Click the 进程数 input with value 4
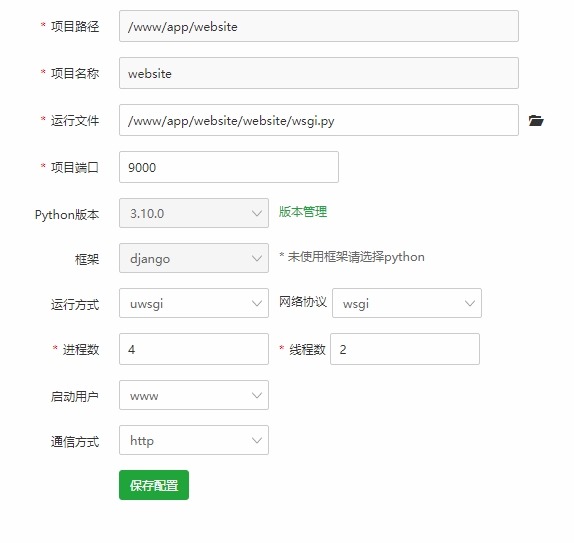 (x=194, y=349)
